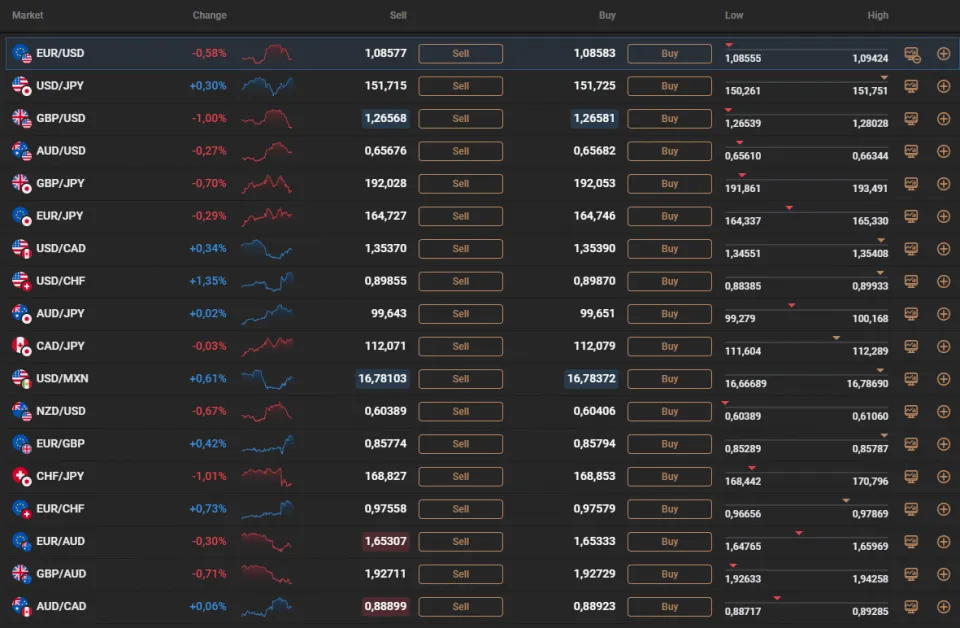Click the plus icon next to CAD/JPY

point(943,346)
